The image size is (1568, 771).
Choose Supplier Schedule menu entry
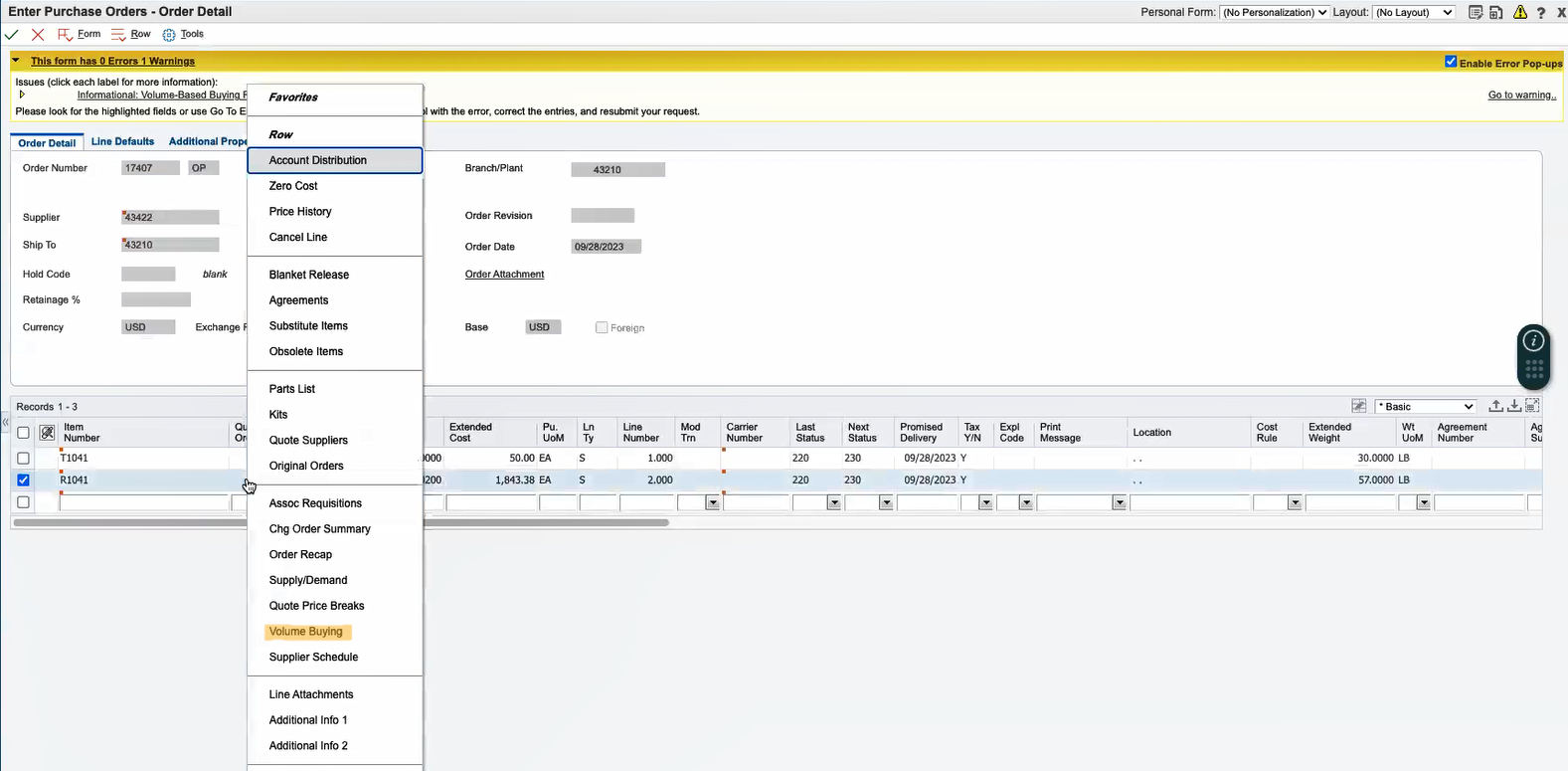point(335,658)
